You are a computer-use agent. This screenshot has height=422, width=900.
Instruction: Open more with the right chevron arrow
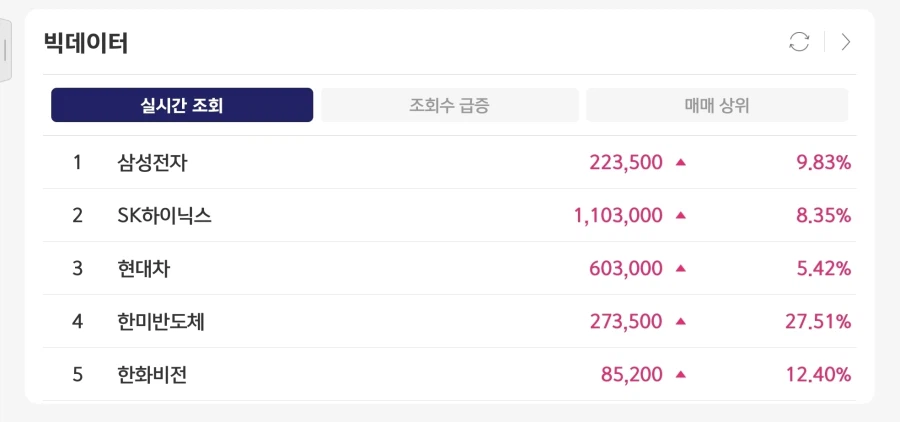tap(846, 42)
